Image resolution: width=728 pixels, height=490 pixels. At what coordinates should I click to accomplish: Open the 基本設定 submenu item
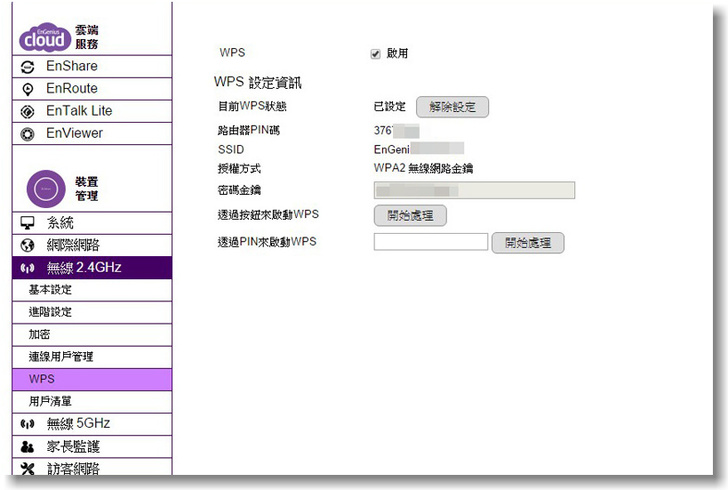(50, 290)
